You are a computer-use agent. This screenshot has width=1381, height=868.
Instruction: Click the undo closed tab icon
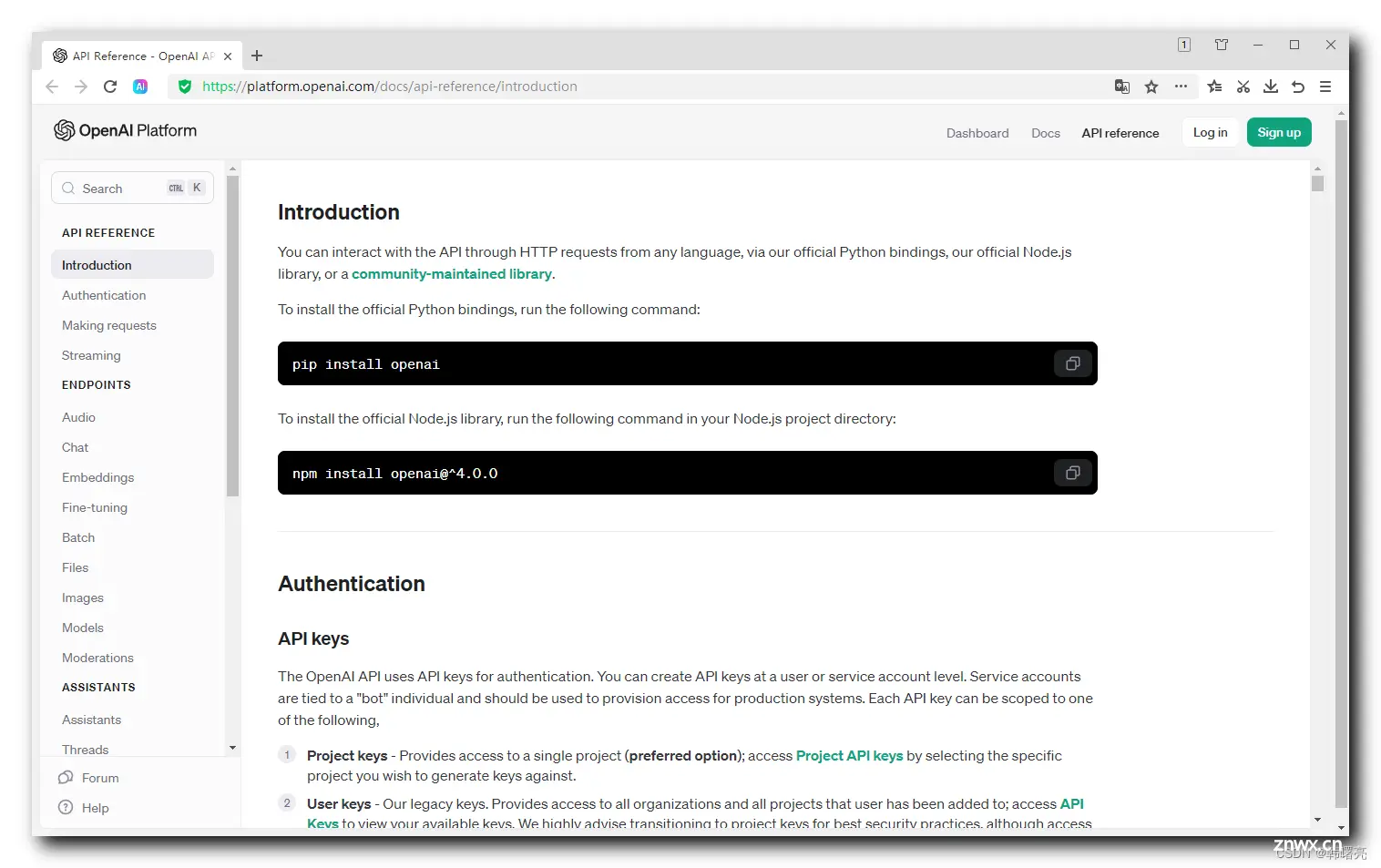(1298, 87)
